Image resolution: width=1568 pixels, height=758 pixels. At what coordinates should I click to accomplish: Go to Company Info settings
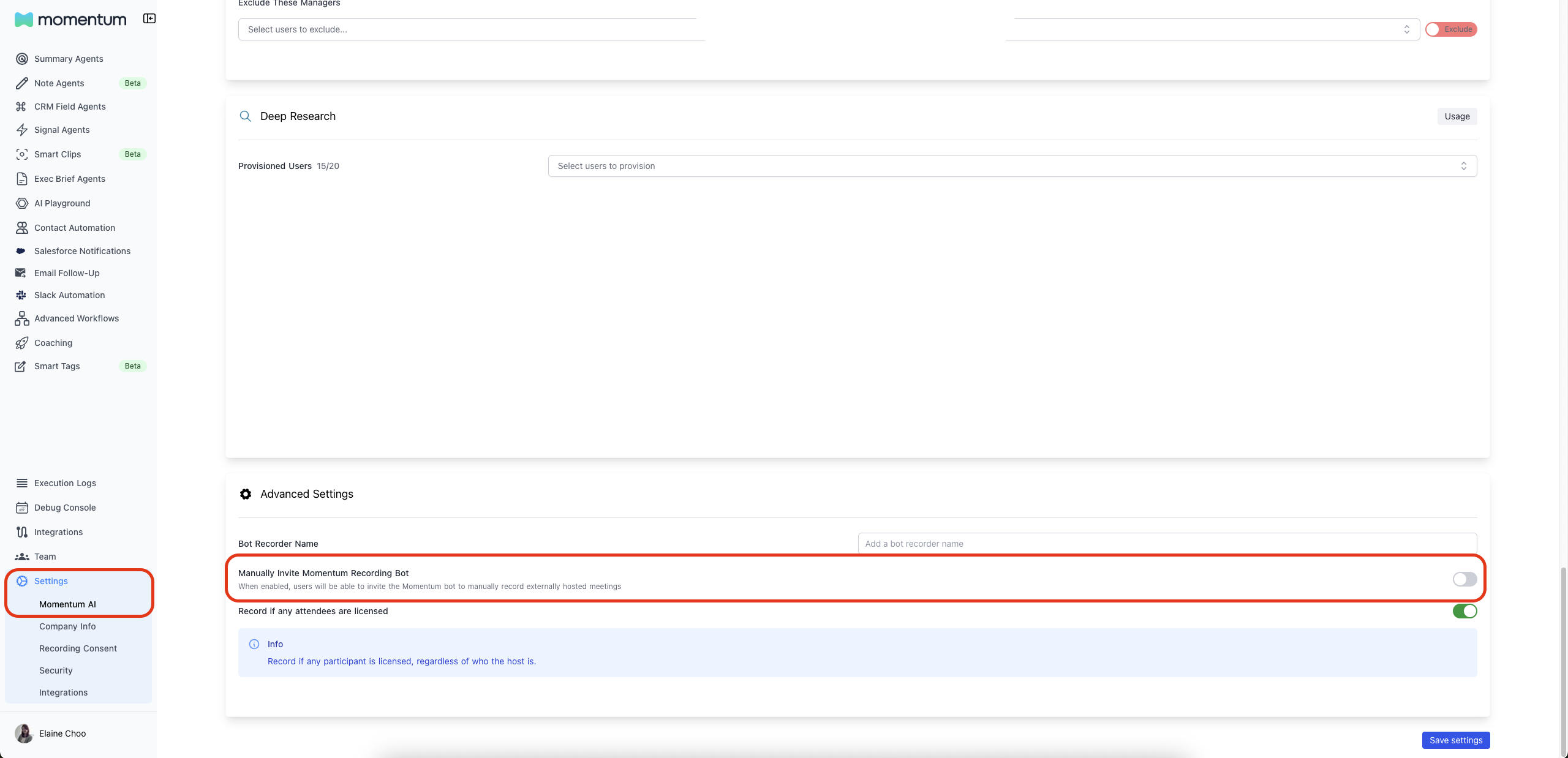tap(67, 626)
